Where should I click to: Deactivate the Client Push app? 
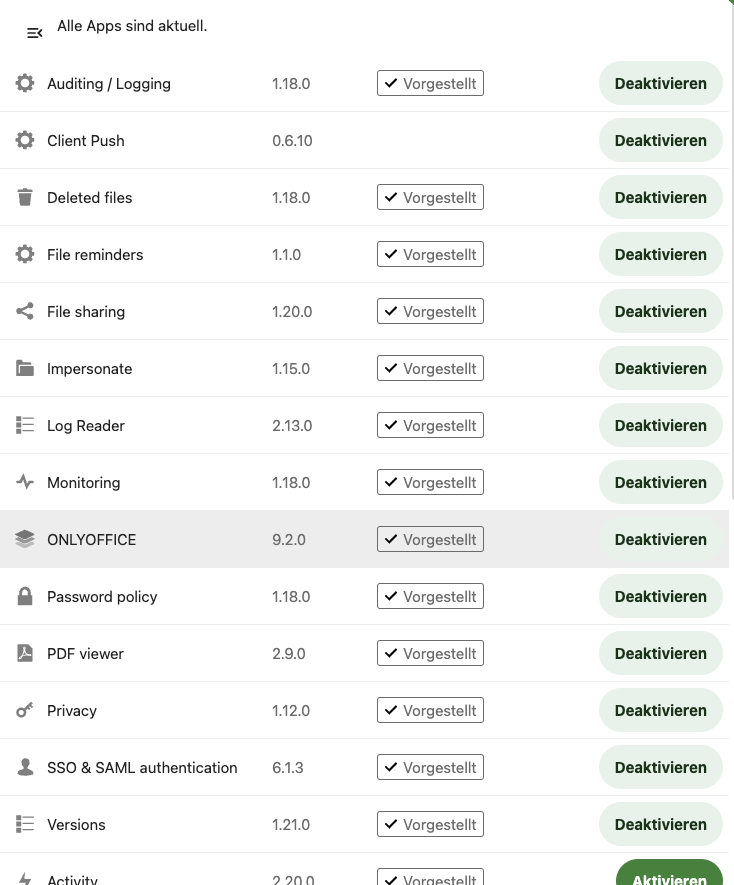coord(661,140)
